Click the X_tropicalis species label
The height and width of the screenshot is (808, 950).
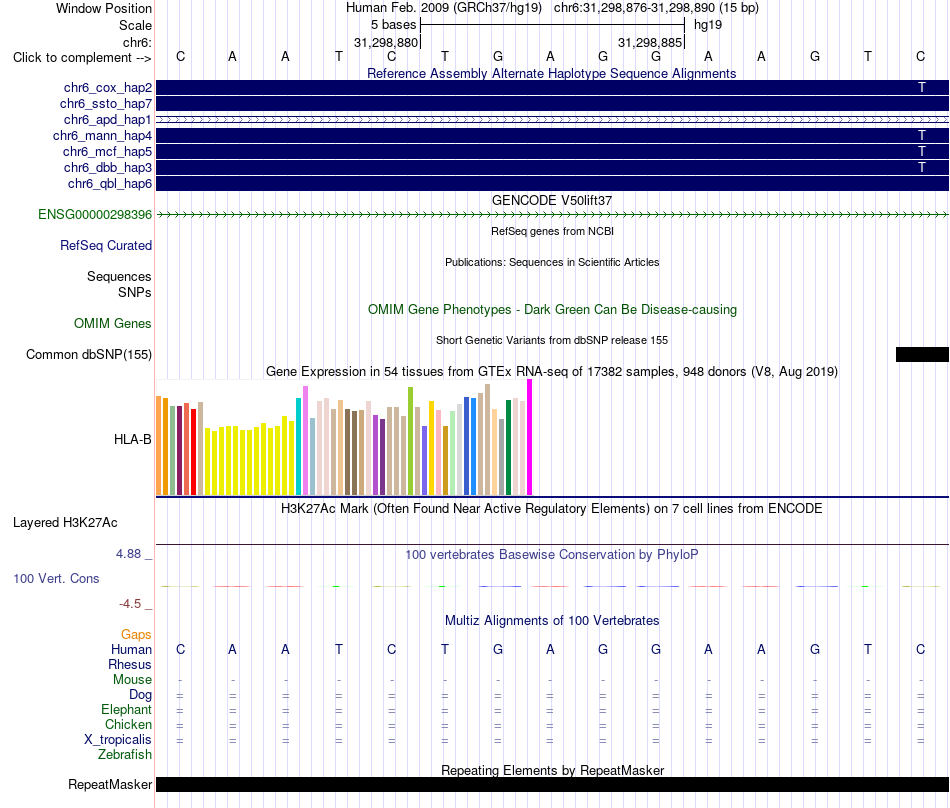point(118,740)
